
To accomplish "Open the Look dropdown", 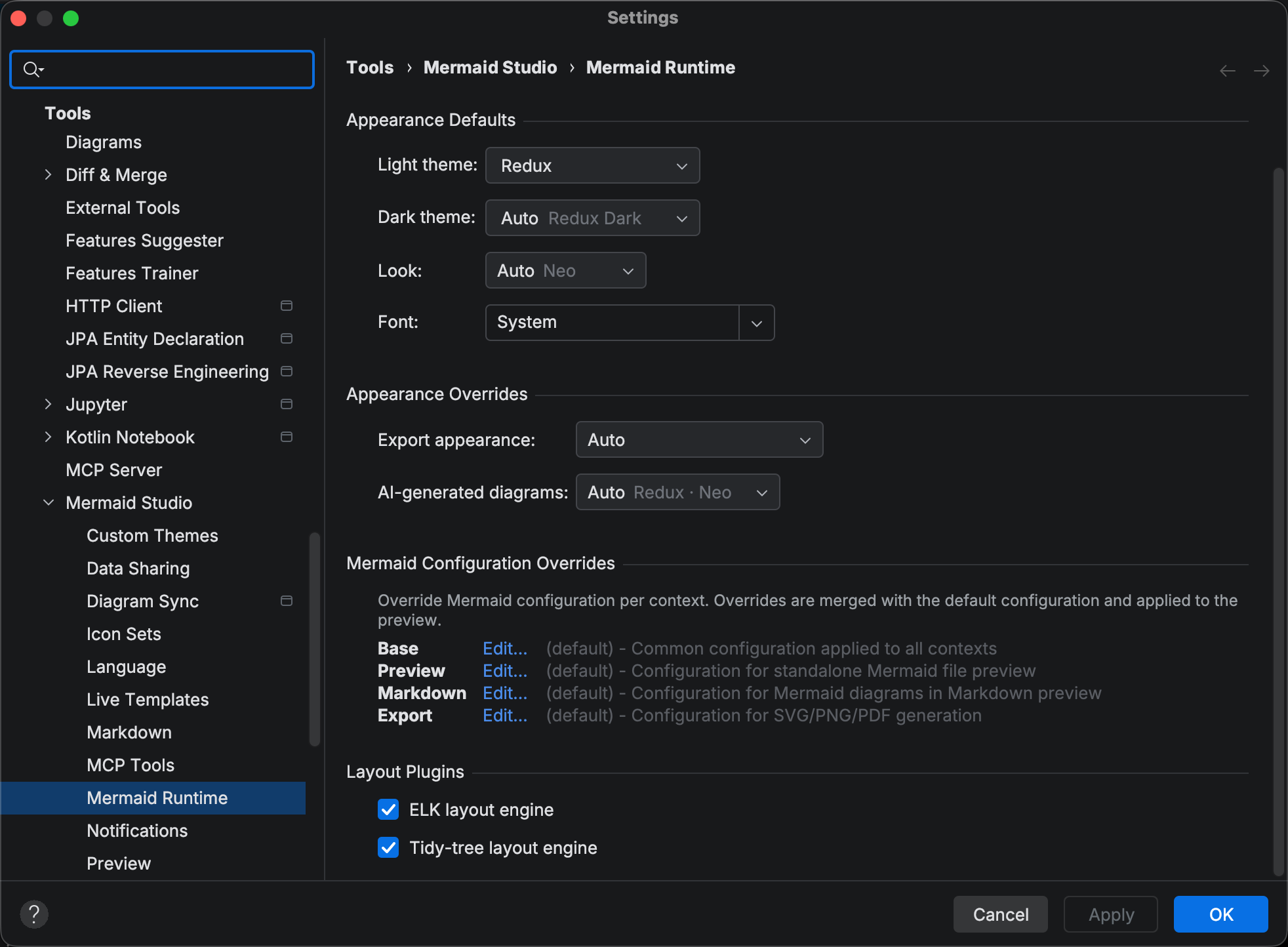I will click(566, 270).
